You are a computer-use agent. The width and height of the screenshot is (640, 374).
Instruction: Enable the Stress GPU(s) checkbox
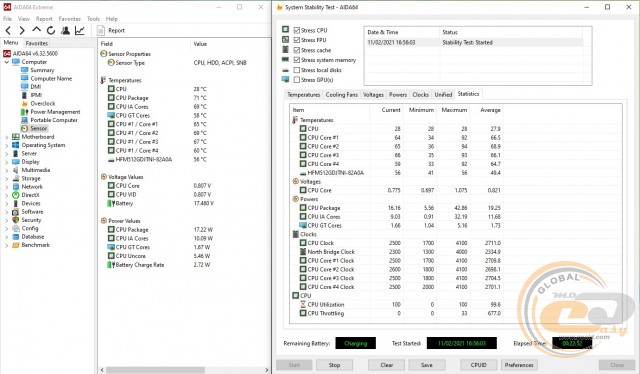tap(297, 80)
